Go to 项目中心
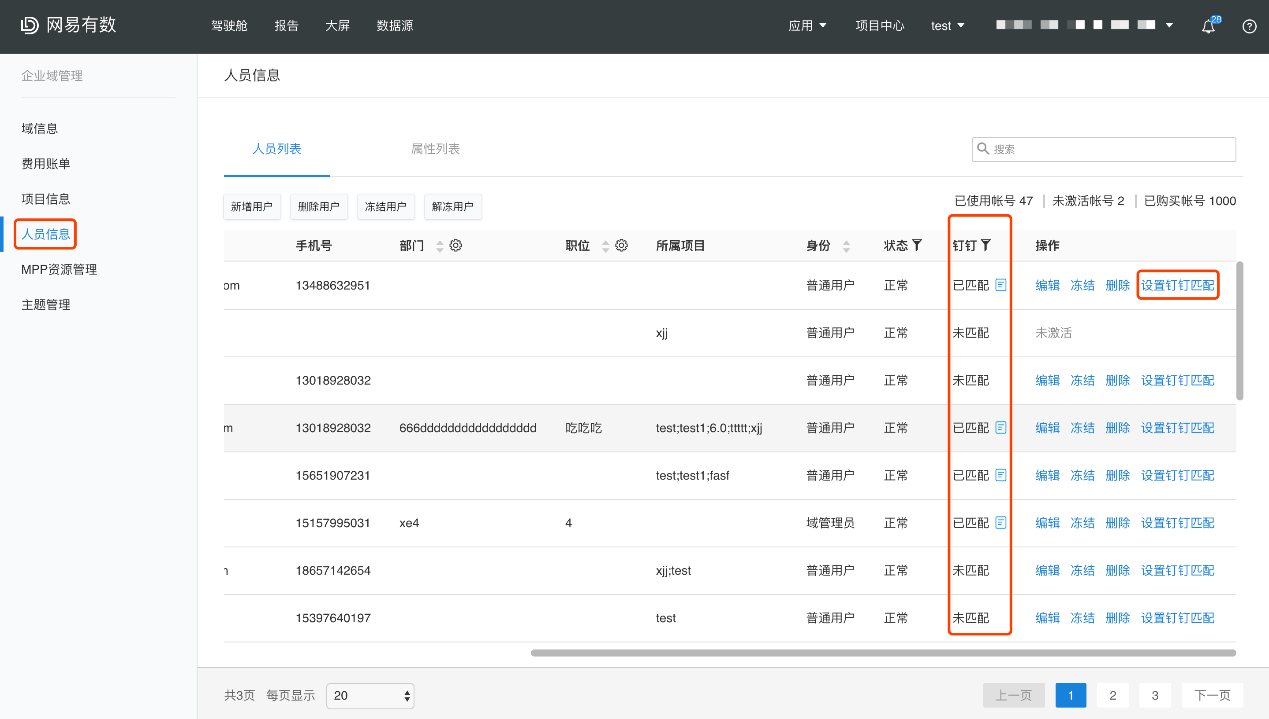Image resolution: width=1269 pixels, height=719 pixels. (x=880, y=26)
